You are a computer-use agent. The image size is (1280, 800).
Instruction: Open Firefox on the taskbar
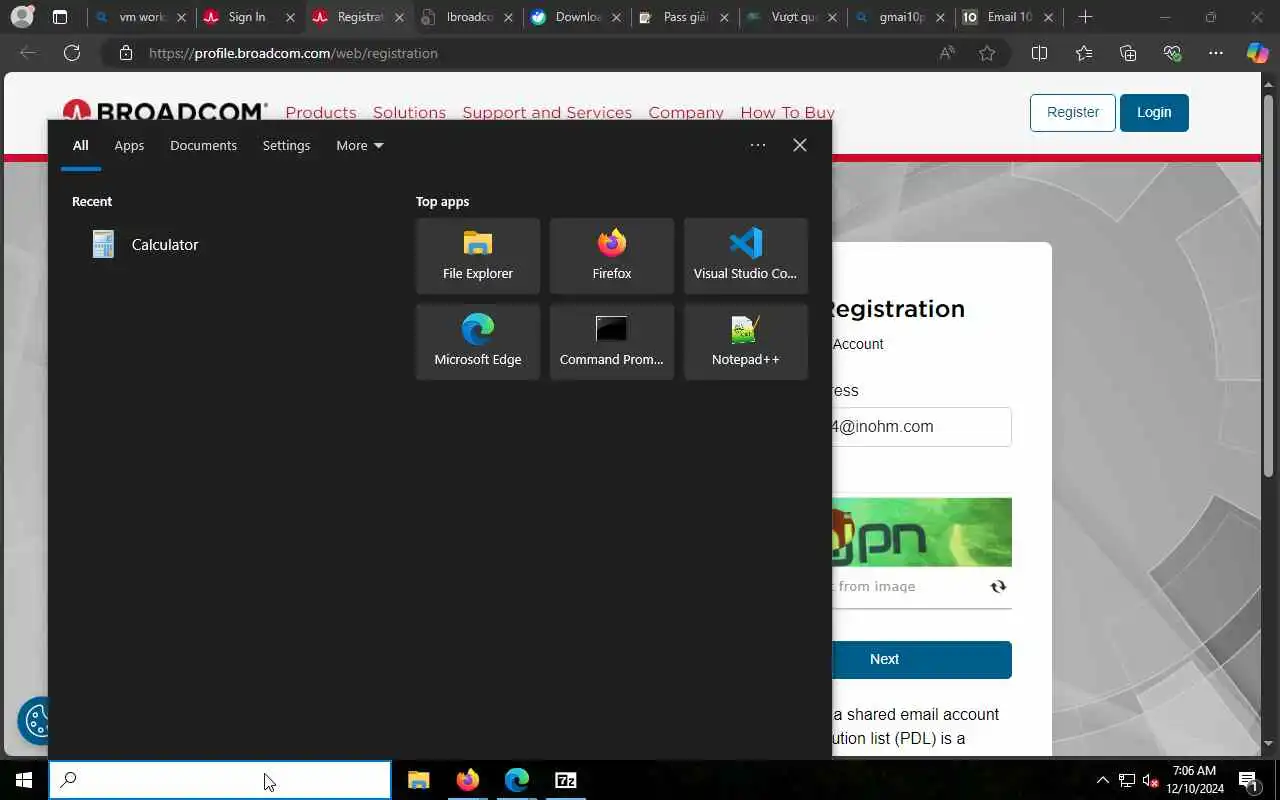(468, 780)
